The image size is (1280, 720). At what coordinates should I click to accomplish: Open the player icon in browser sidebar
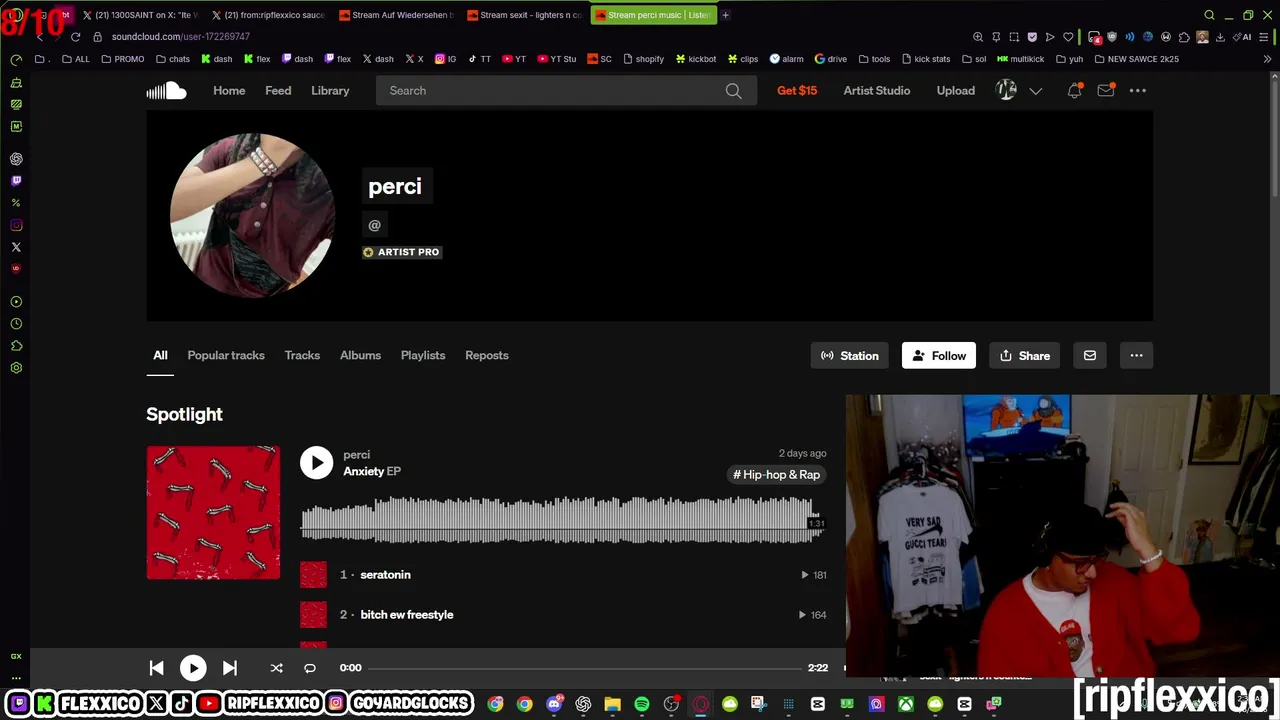pyautogui.click(x=16, y=302)
